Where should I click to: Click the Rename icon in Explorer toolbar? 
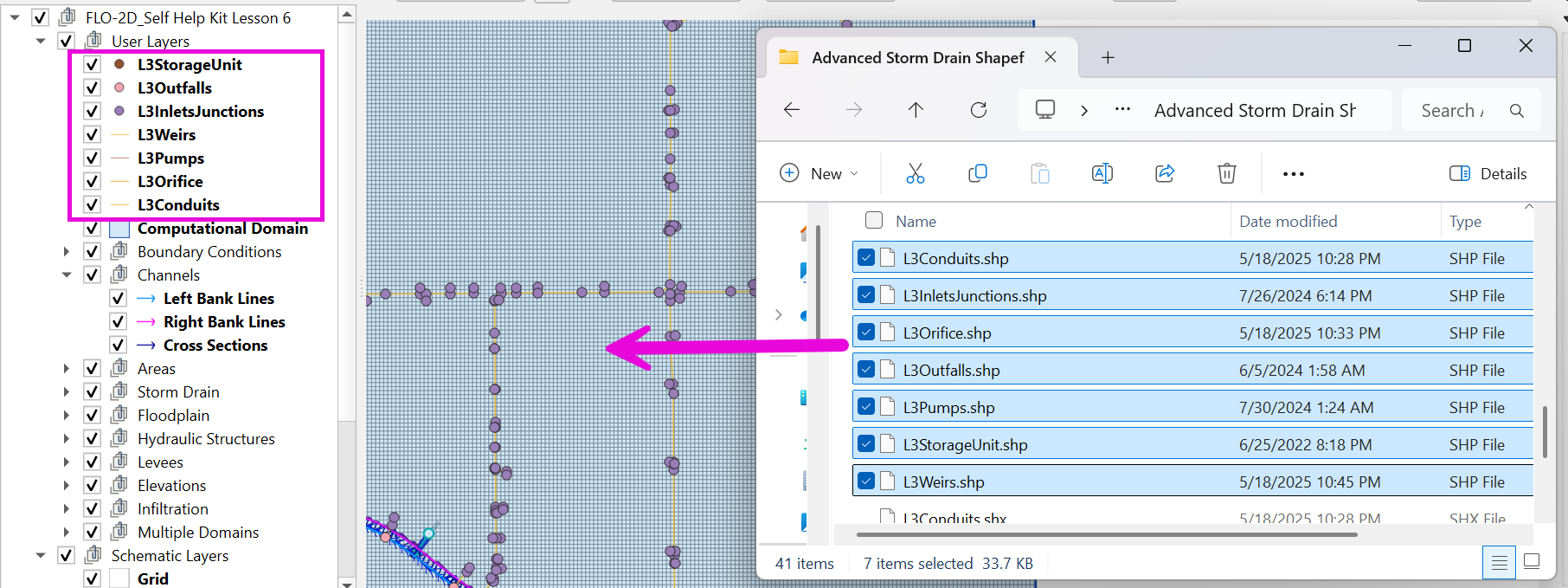(x=1102, y=173)
